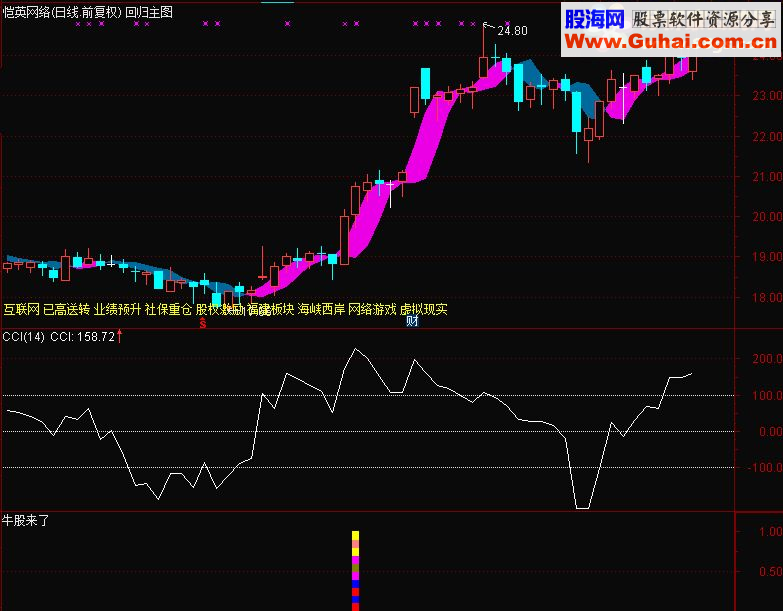This screenshot has width=783, height=611.
Task: Click the 已高送转 tag
Action: 66,309
